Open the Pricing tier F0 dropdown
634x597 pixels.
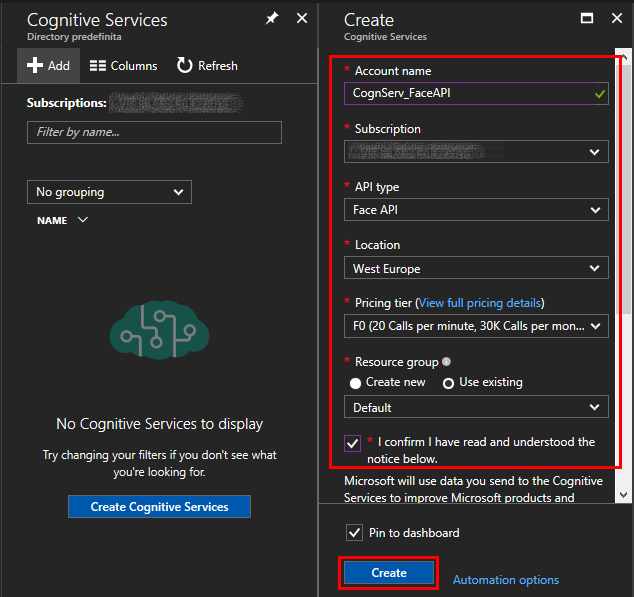(476, 326)
